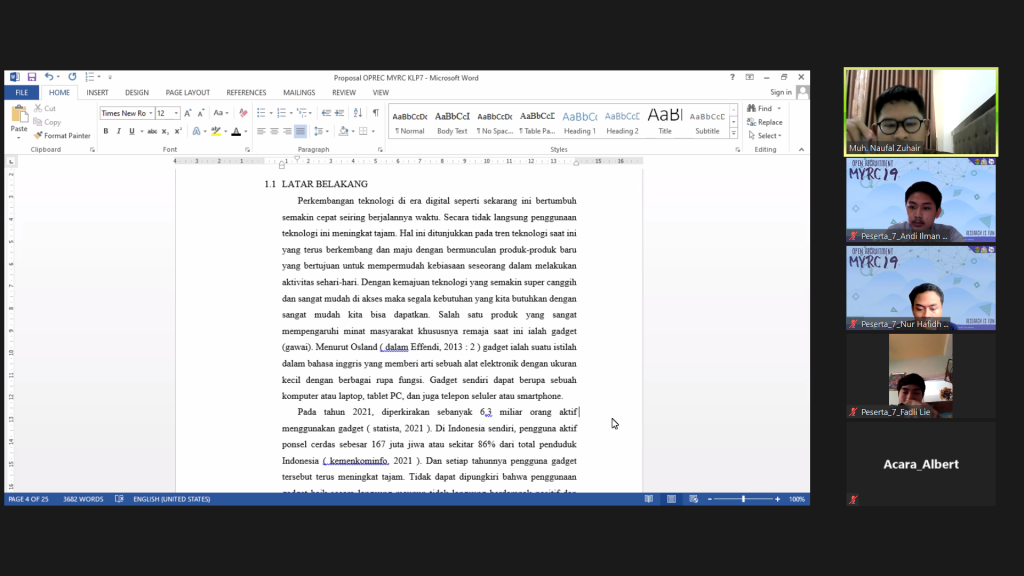This screenshot has width=1024, height=576.
Task: Switch to Web Layout view in status bar
Action: tap(694, 499)
